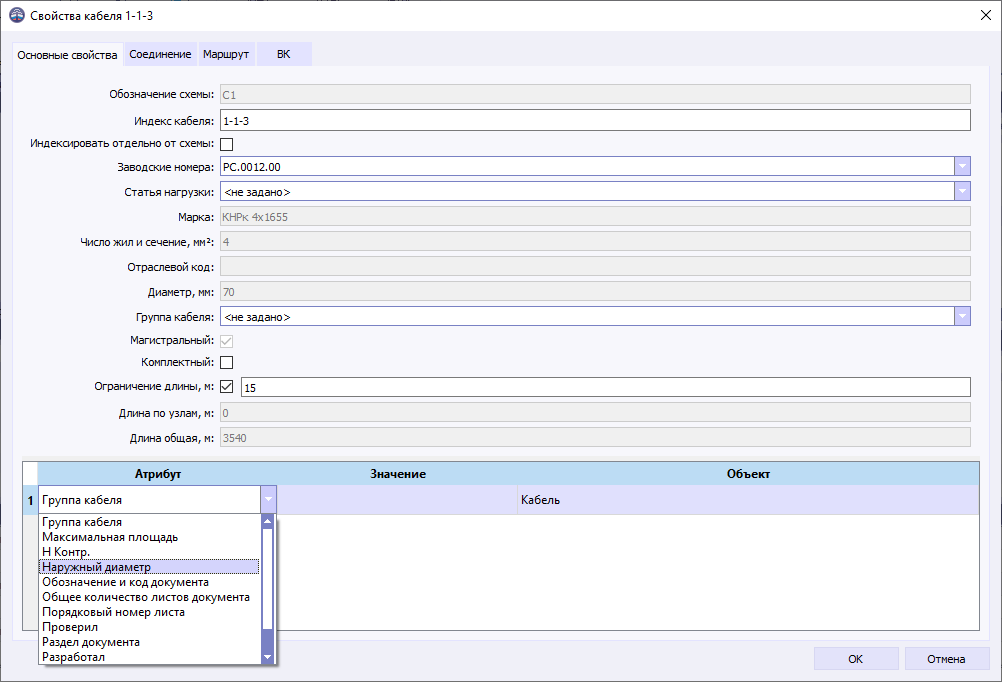Uncheck the 'Ограничение длины' checkbox
The image size is (1002, 682).
[x=226, y=387]
